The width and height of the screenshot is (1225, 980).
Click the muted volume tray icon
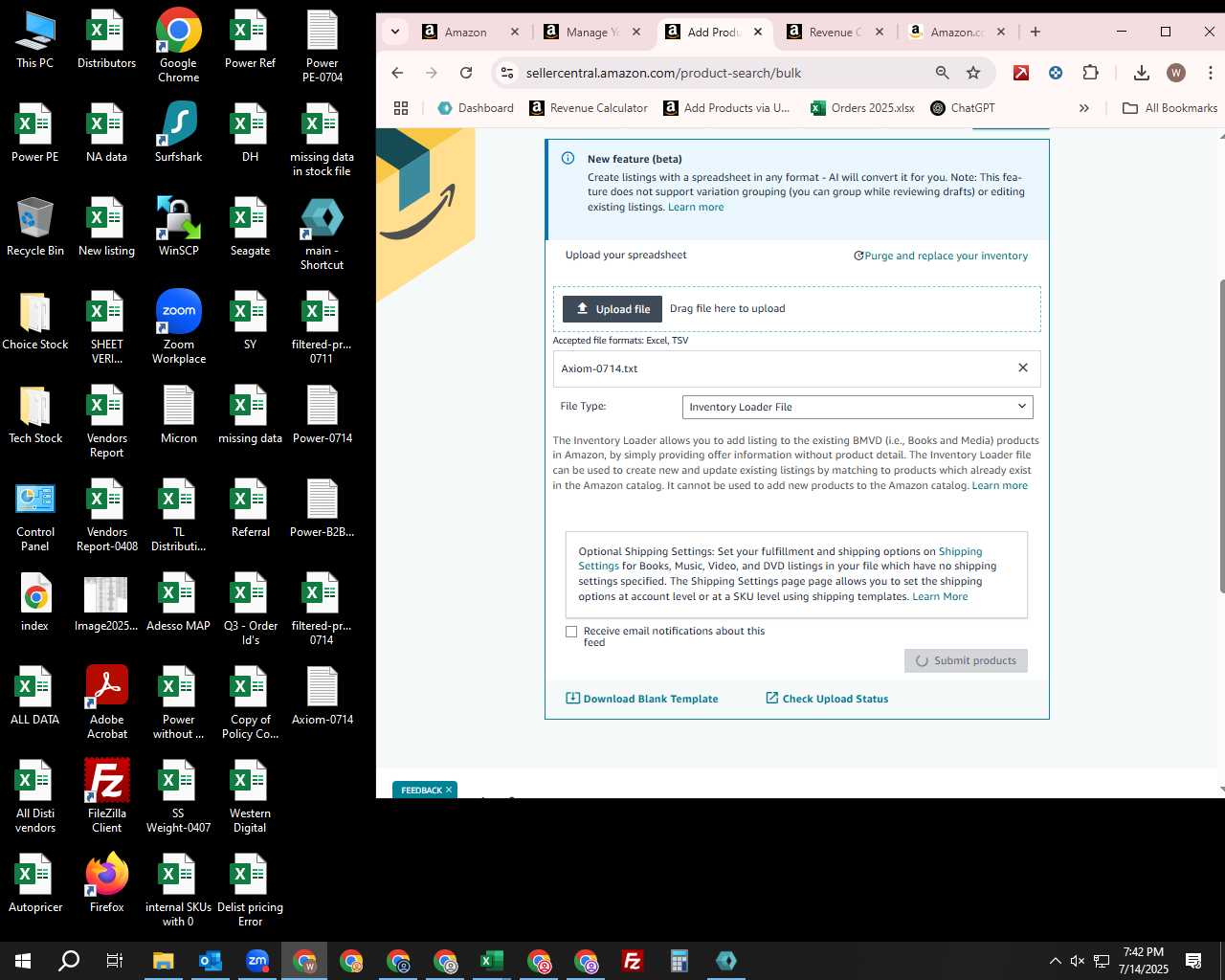(x=1078, y=961)
